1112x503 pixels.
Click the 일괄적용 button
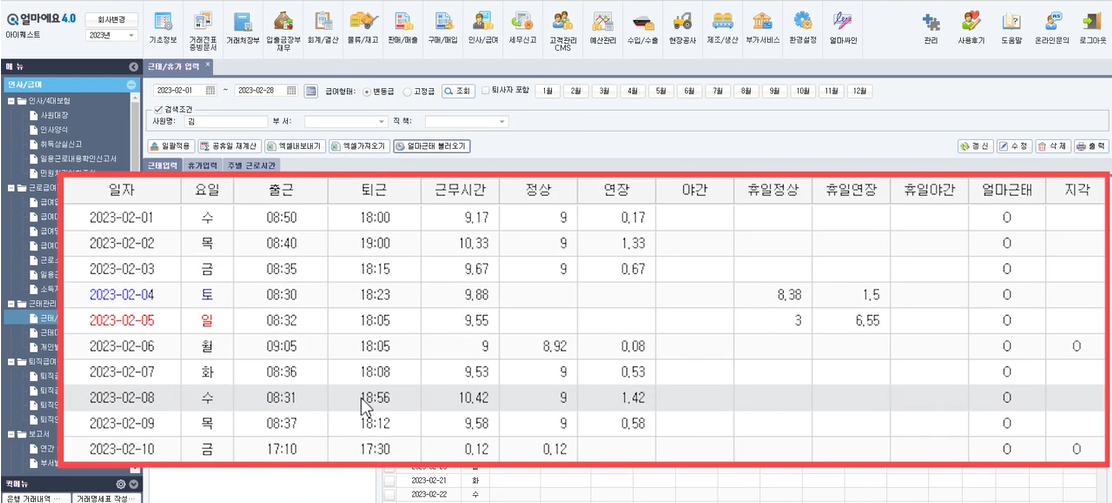pyautogui.click(x=170, y=146)
